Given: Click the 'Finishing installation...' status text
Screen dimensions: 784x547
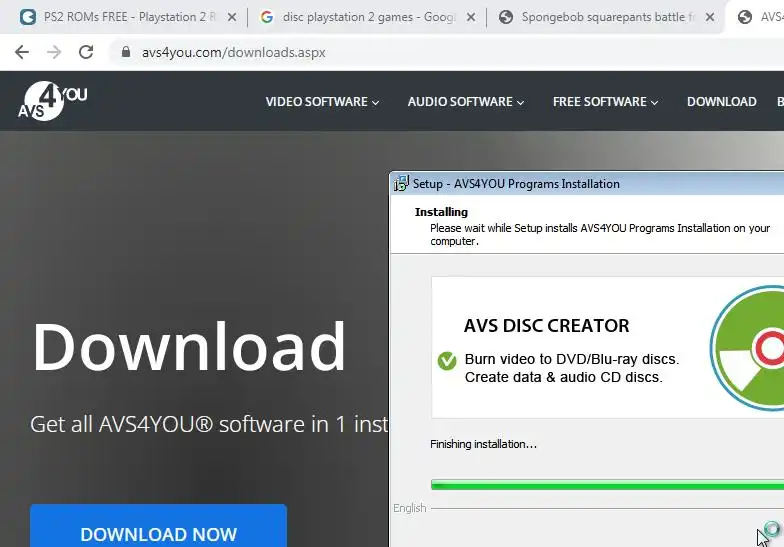Looking at the screenshot, I should (x=483, y=444).
